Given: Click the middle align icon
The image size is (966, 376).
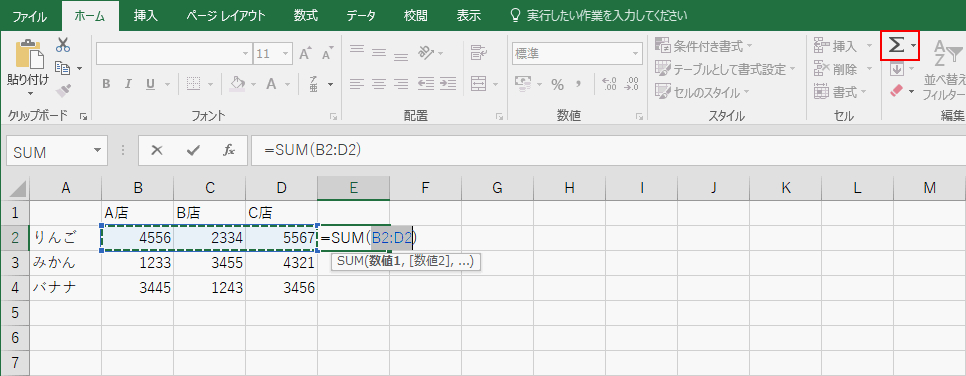Looking at the screenshot, I should (x=379, y=54).
